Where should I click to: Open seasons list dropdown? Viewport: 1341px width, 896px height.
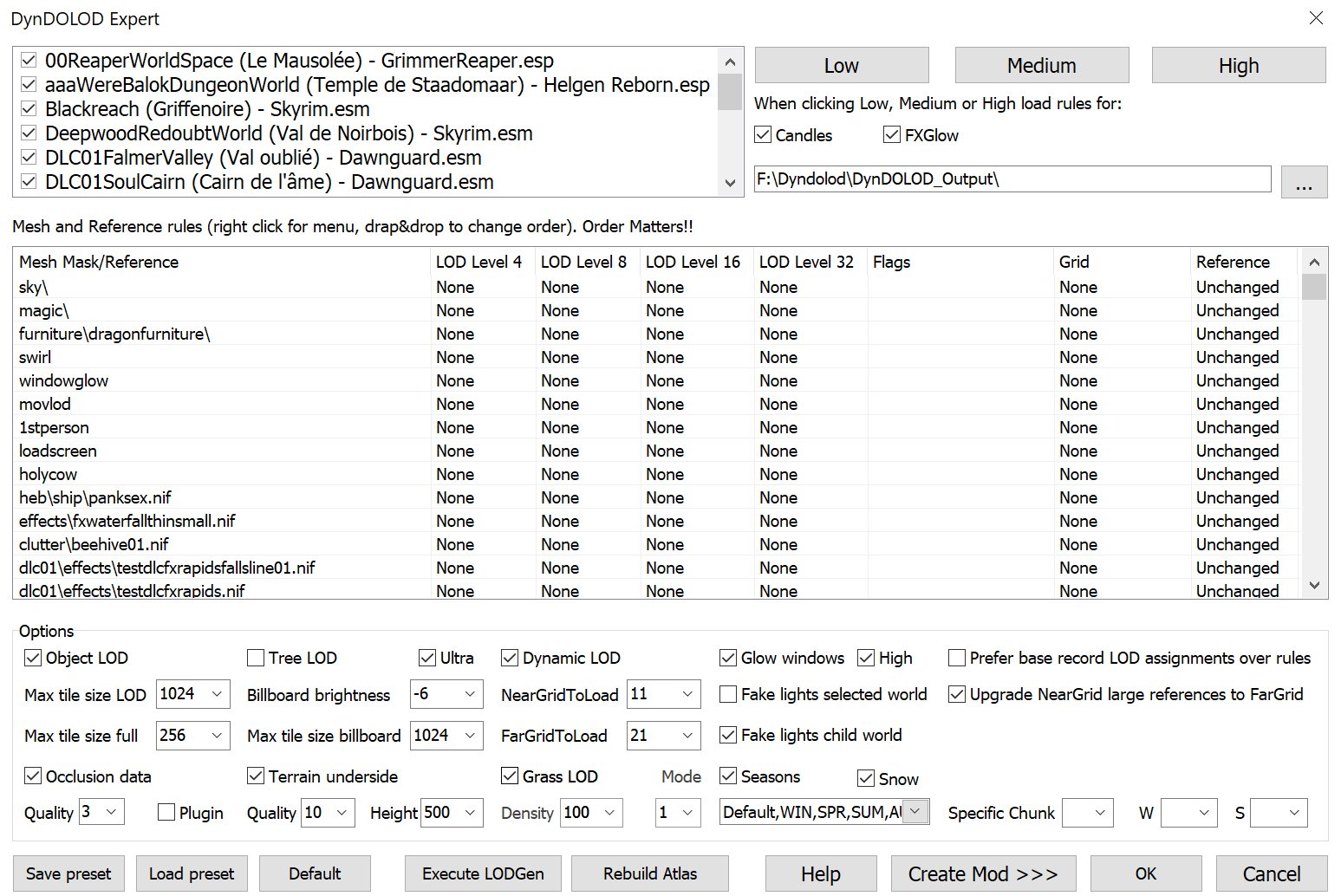(x=915, y=812)
